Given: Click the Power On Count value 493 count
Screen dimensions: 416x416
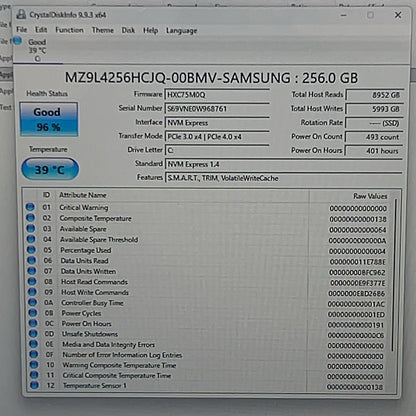Looking at the screenshot, I should (x=374, y=137).
